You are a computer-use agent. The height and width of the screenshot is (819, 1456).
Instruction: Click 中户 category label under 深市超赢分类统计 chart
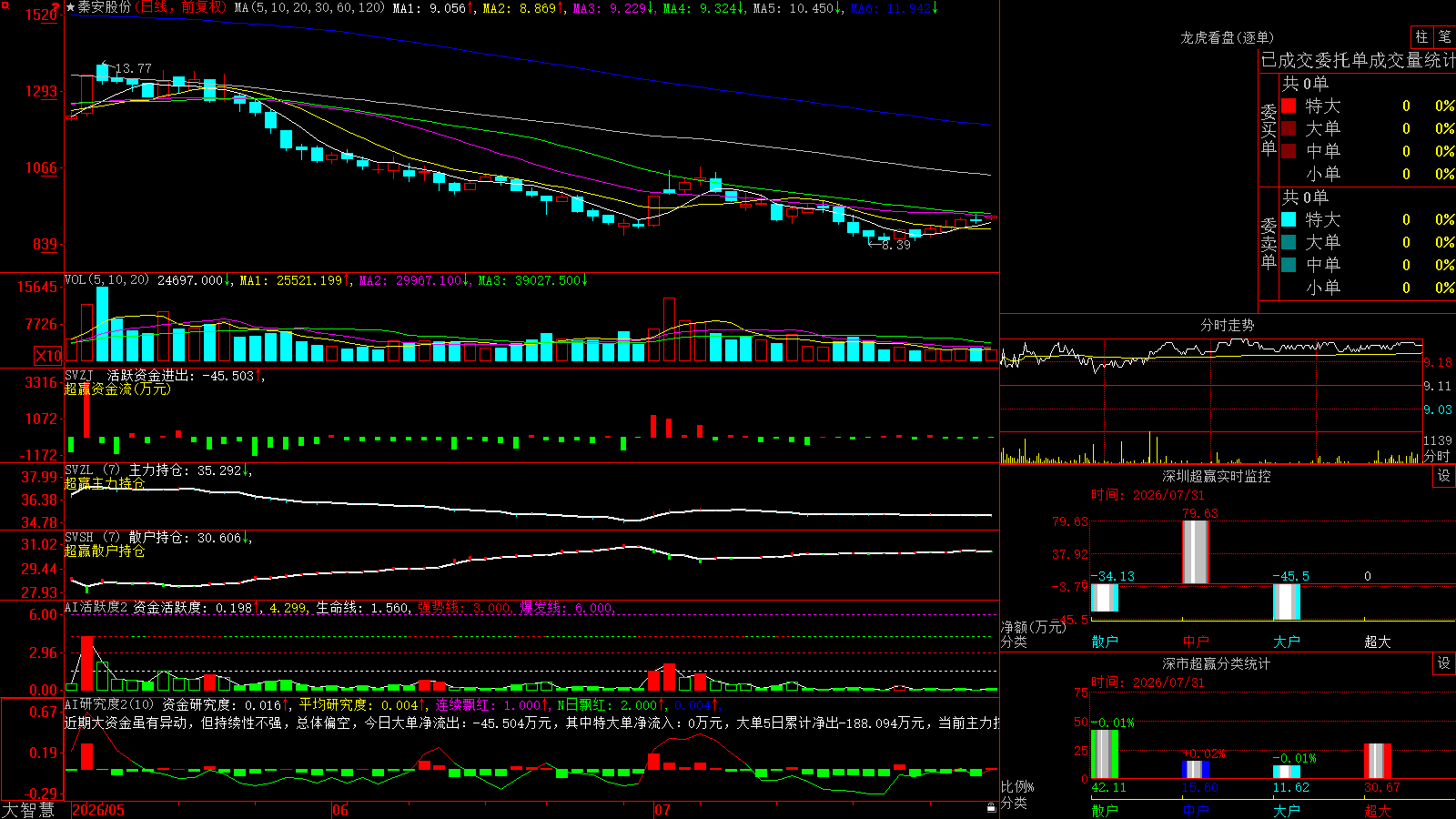(x=1196, y=810)
